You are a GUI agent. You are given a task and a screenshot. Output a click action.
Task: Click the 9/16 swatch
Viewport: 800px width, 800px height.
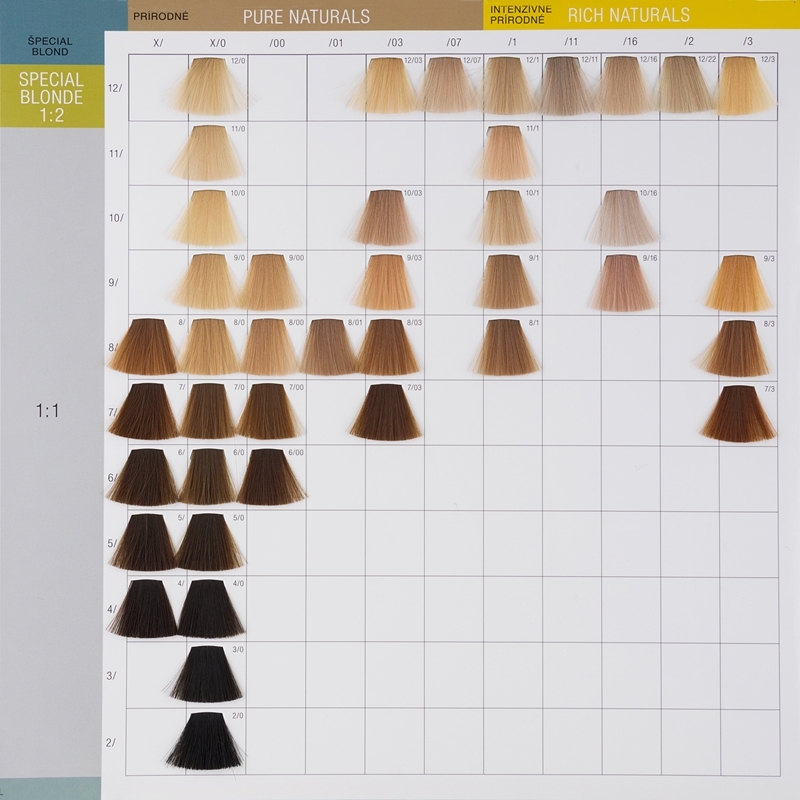(628, 282)
